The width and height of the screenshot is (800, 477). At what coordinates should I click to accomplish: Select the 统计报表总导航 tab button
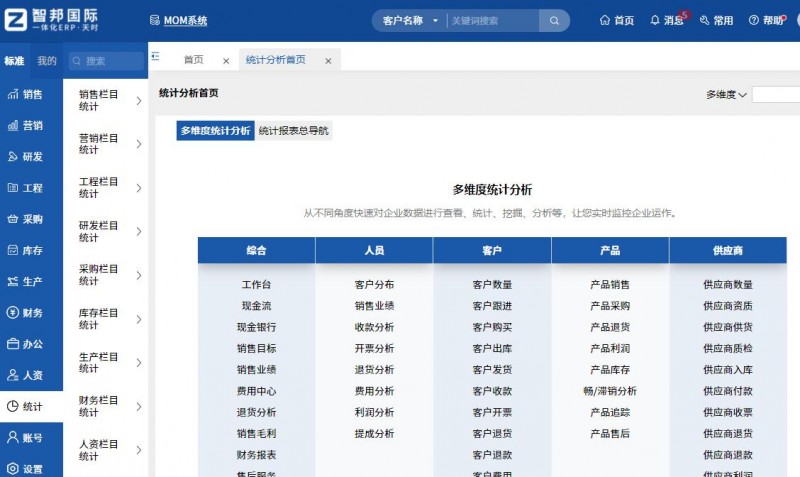[x=293, y=131]
